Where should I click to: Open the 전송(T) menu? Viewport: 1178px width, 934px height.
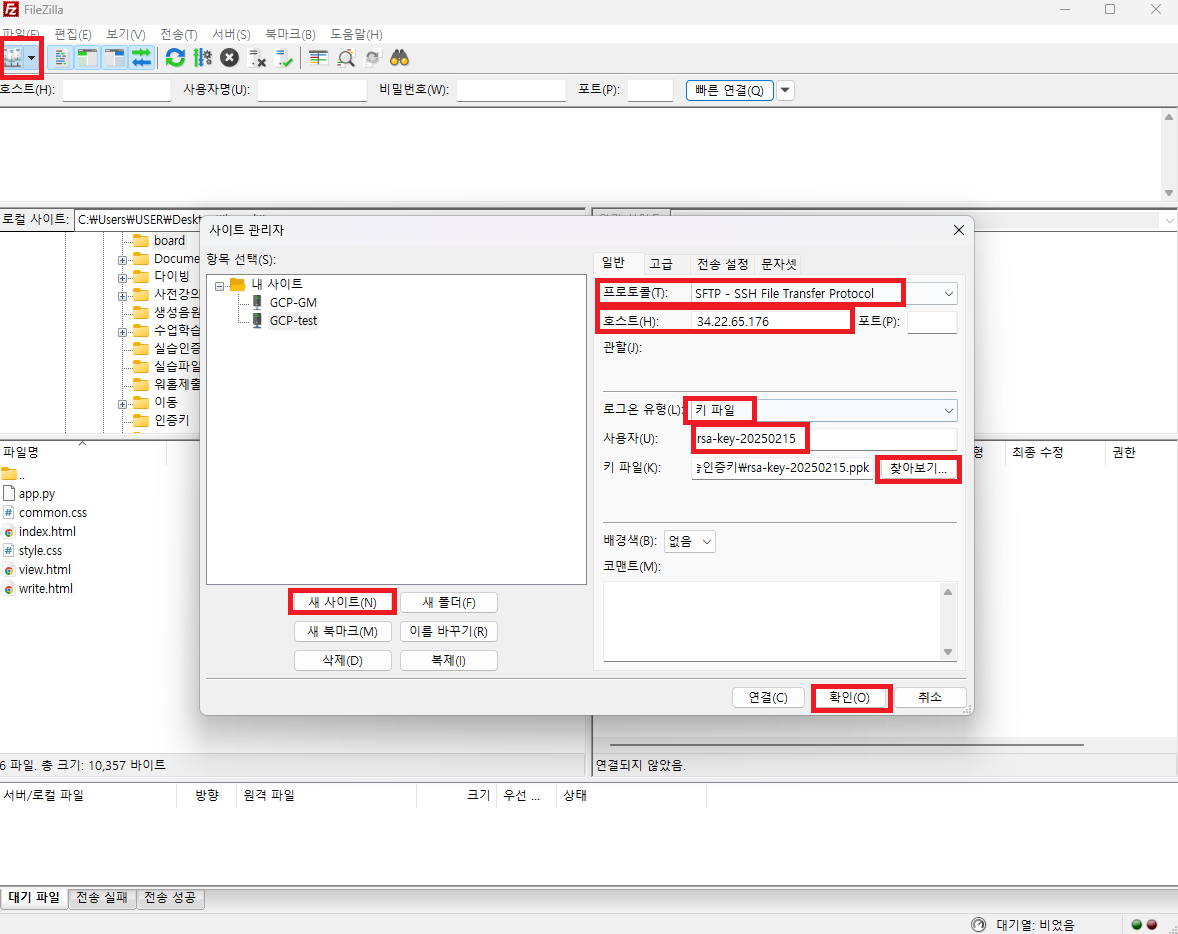click(x=178, y=35)
